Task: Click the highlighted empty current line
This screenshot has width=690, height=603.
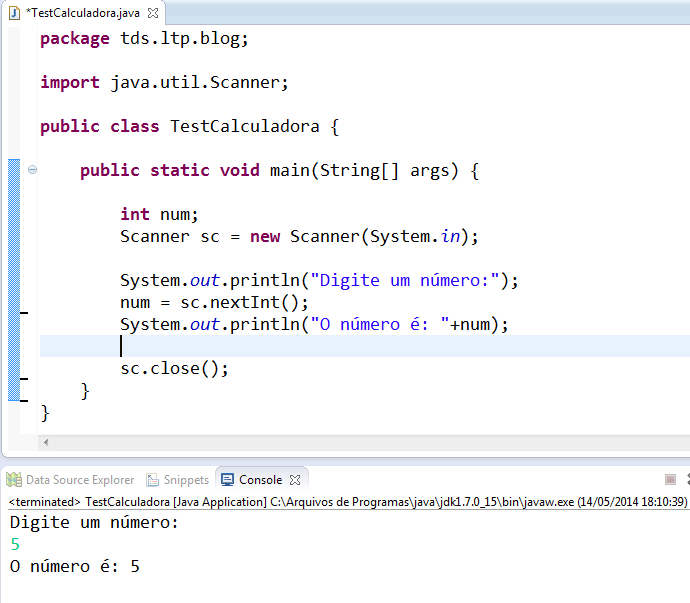Action: tap(365, 346)
